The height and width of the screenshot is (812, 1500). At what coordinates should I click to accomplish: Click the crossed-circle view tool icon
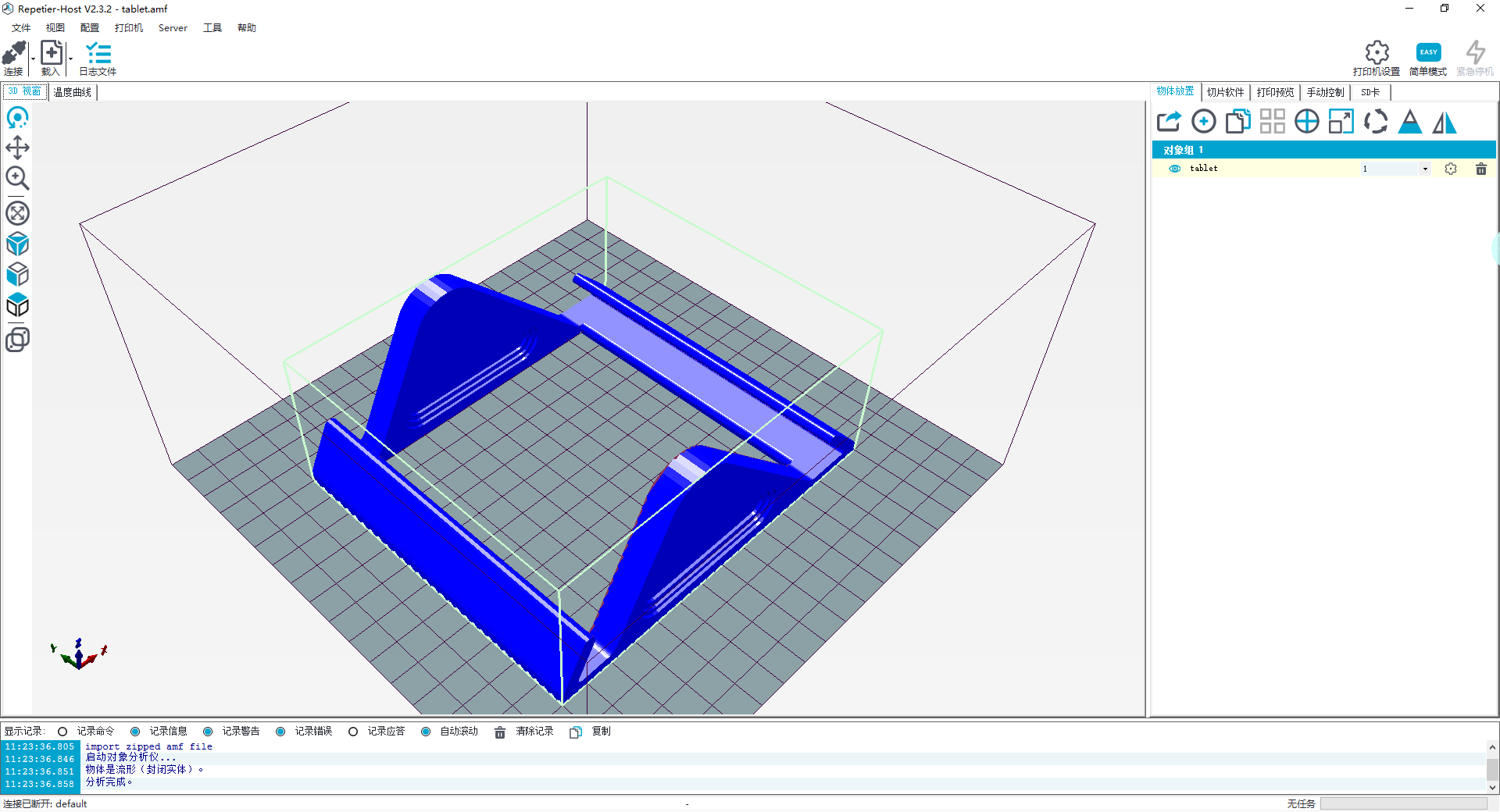(17, 213)
